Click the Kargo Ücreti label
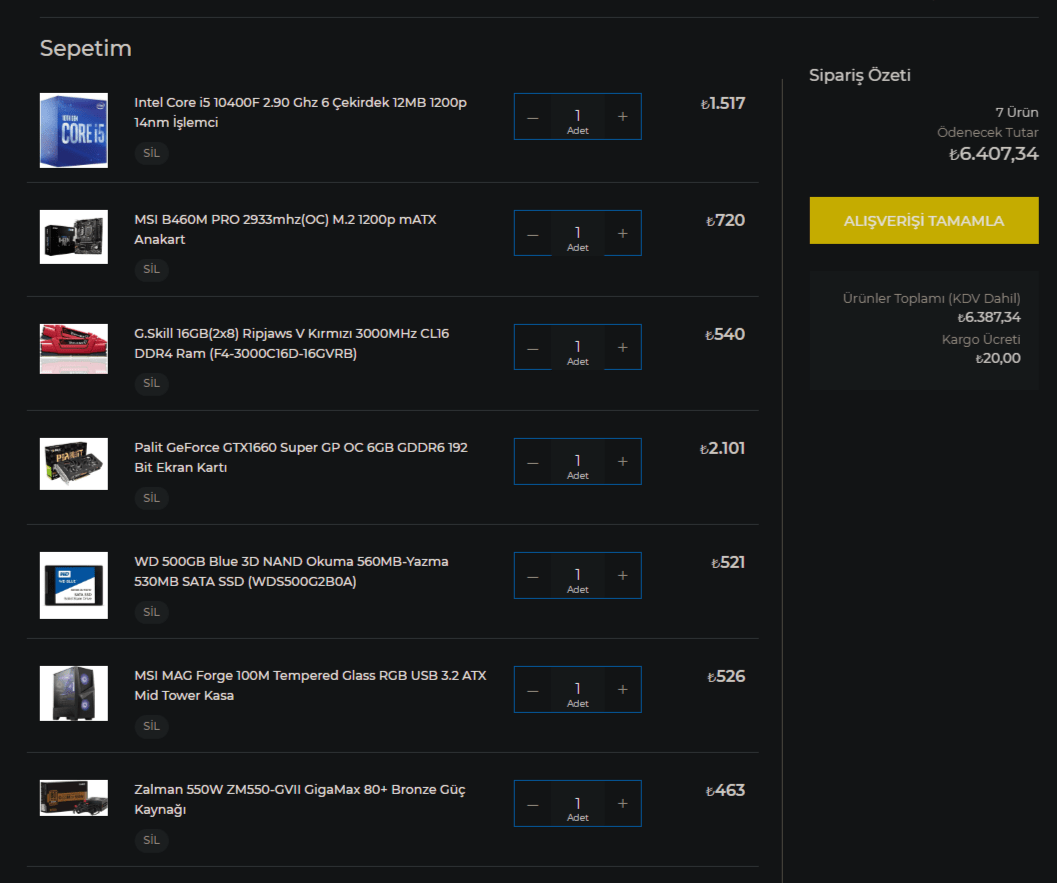1057x883 pixels. pos(981,339)
